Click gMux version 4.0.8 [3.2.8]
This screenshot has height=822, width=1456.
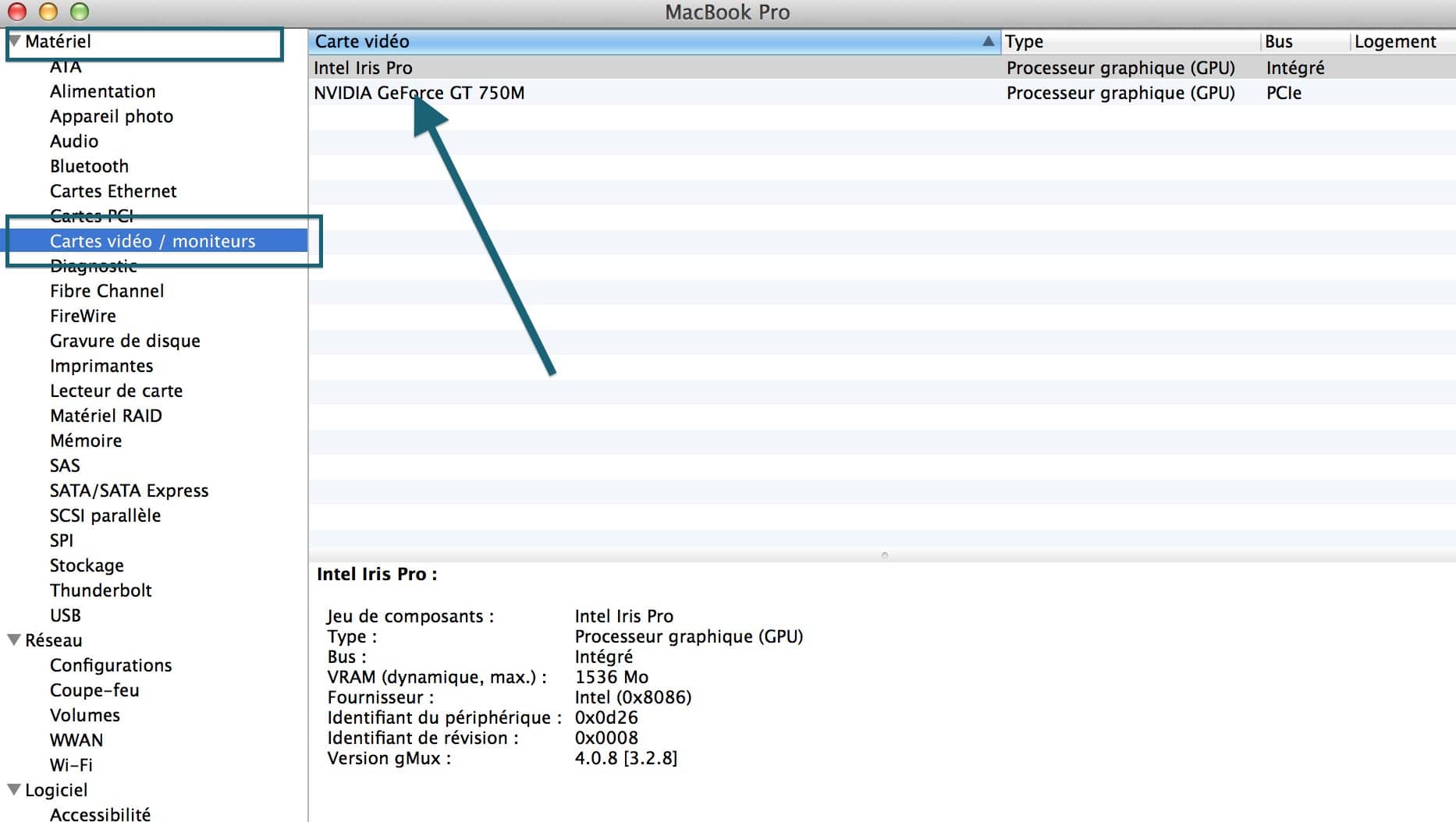tap(626, 758)
